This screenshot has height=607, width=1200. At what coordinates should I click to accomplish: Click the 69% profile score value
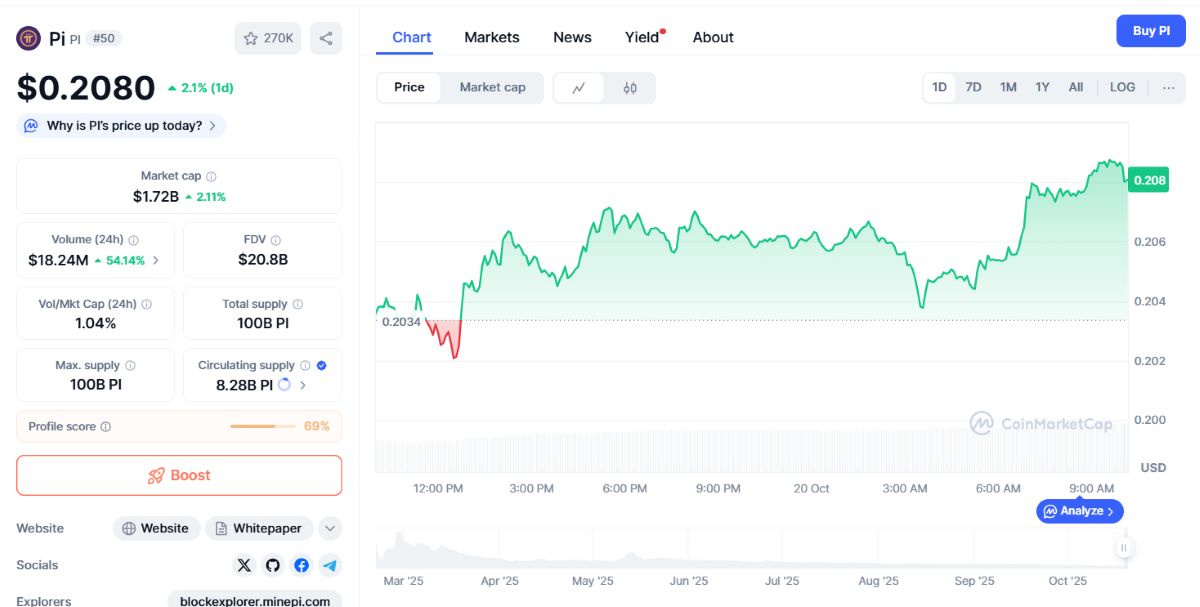point(317,427)
